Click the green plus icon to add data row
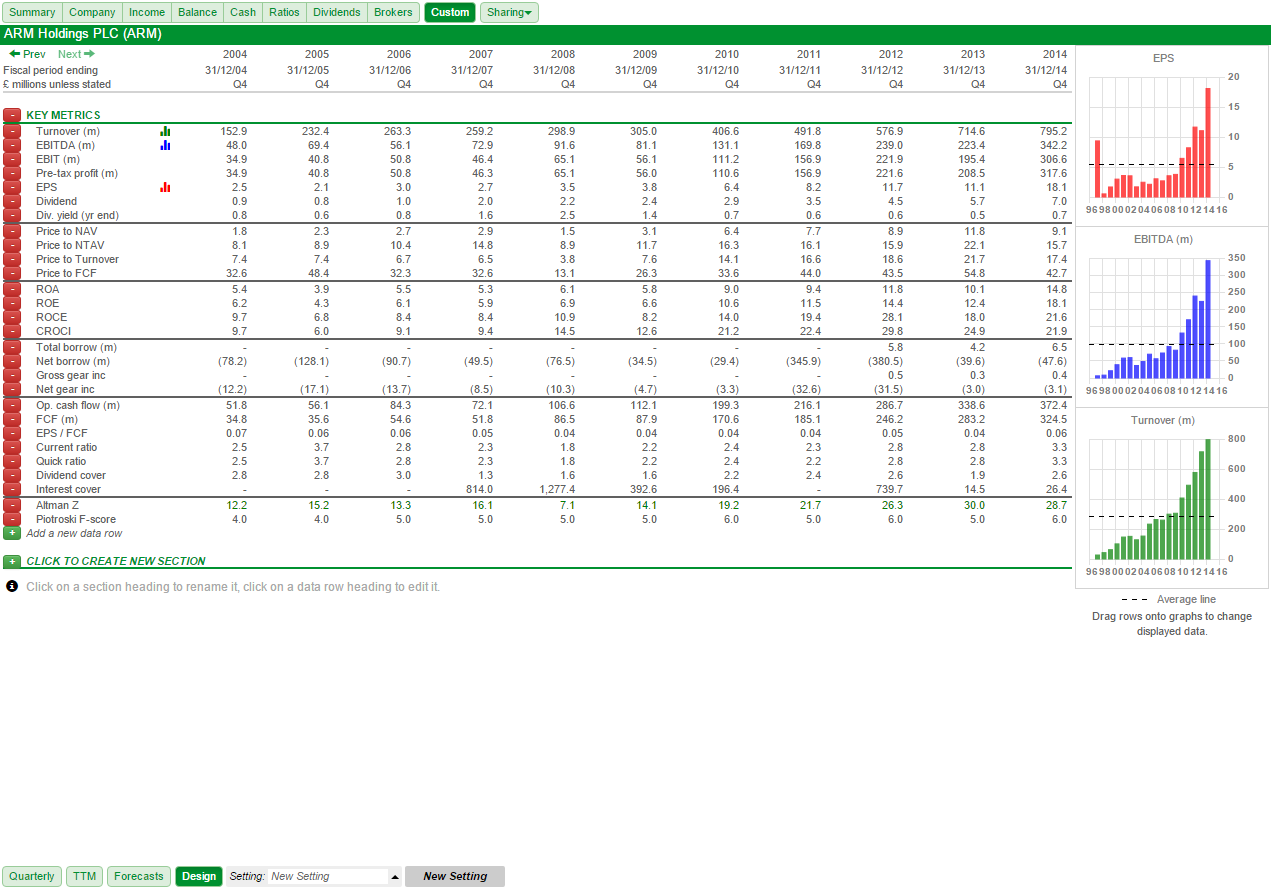This screenshot has width=1271, height=888. pyautogui.click(x=12, y=533)
